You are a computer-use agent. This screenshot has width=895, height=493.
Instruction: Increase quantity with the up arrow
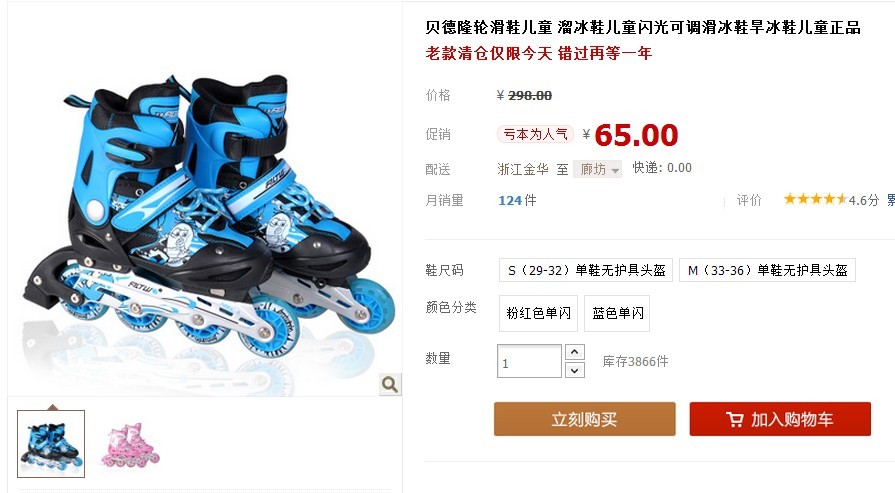(575, 352)
